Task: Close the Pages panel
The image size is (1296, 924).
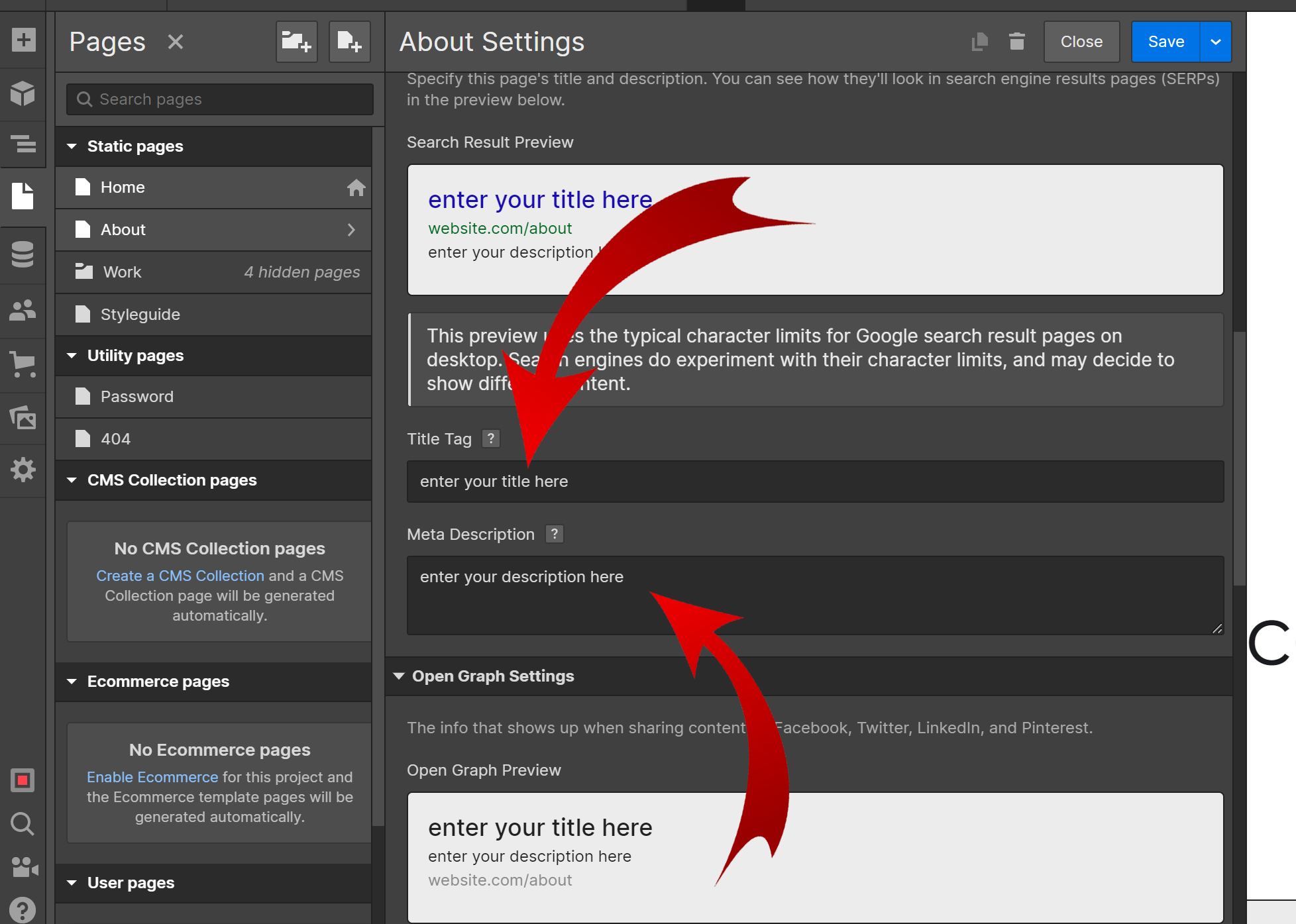Action: coord(176,42)
